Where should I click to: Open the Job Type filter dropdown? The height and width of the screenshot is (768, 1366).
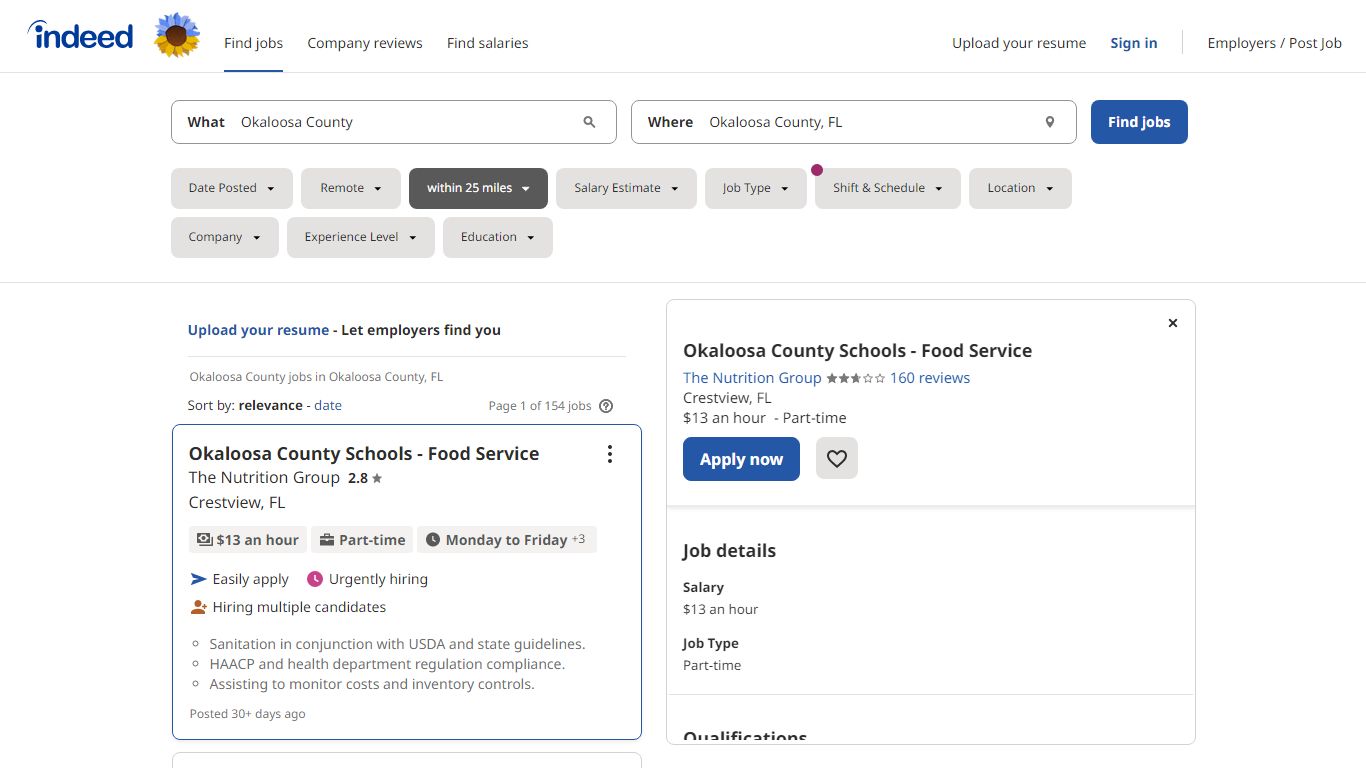pos(756,188)
